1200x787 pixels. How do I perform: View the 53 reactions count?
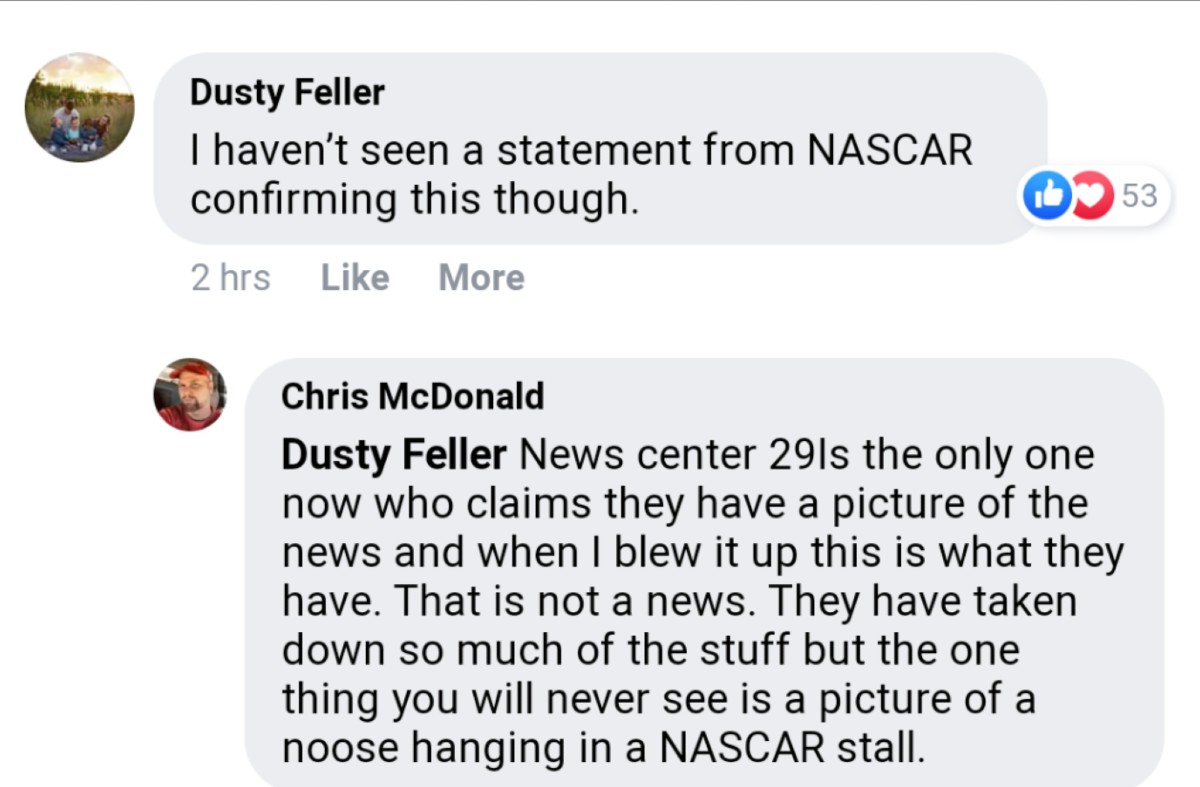coord(1138,196)
